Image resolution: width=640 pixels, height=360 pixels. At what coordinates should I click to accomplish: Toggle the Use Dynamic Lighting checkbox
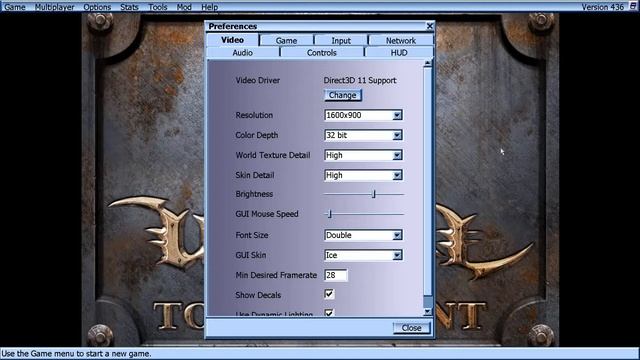329,313
